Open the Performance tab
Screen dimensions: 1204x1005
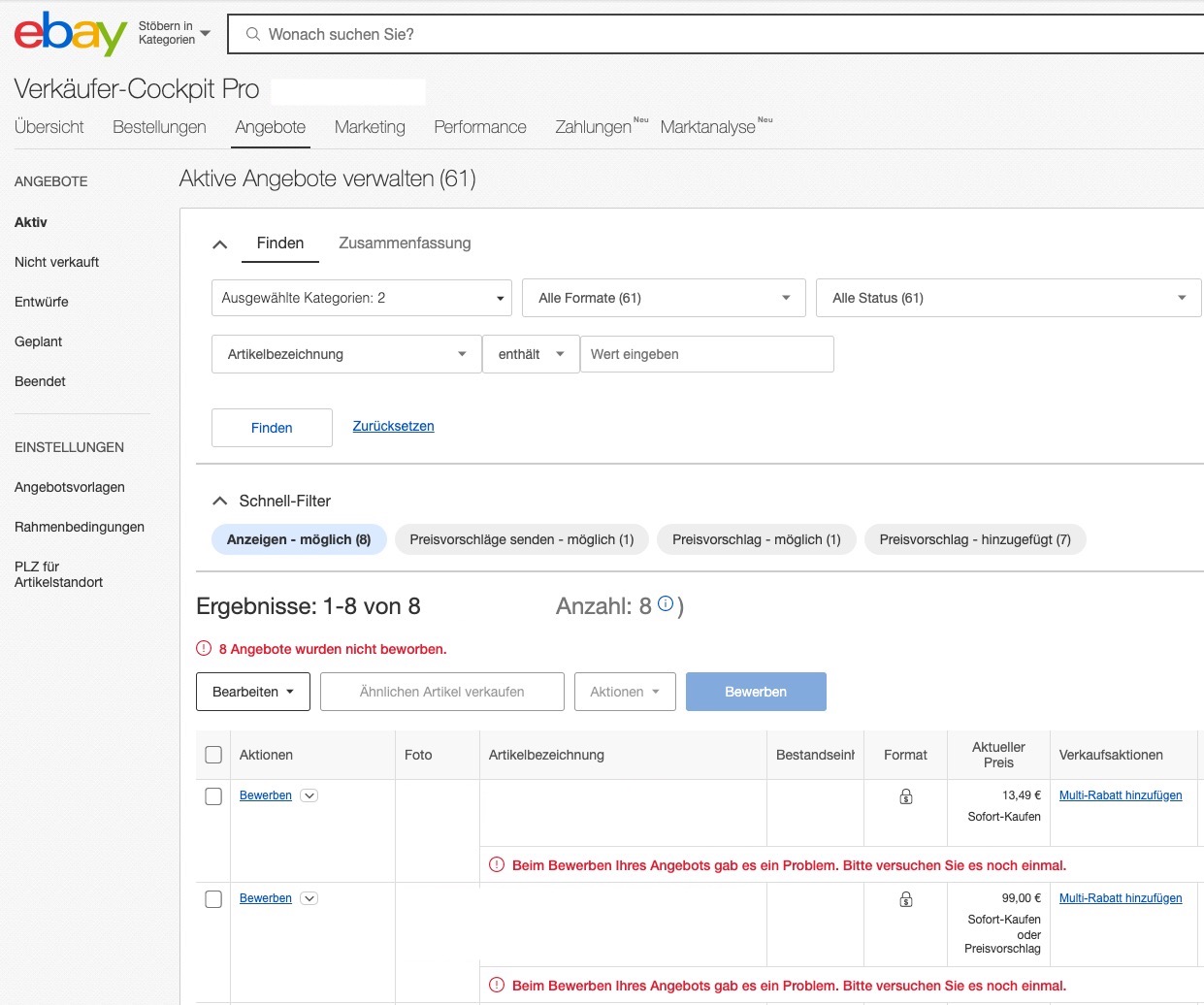[x=480, y=127]
